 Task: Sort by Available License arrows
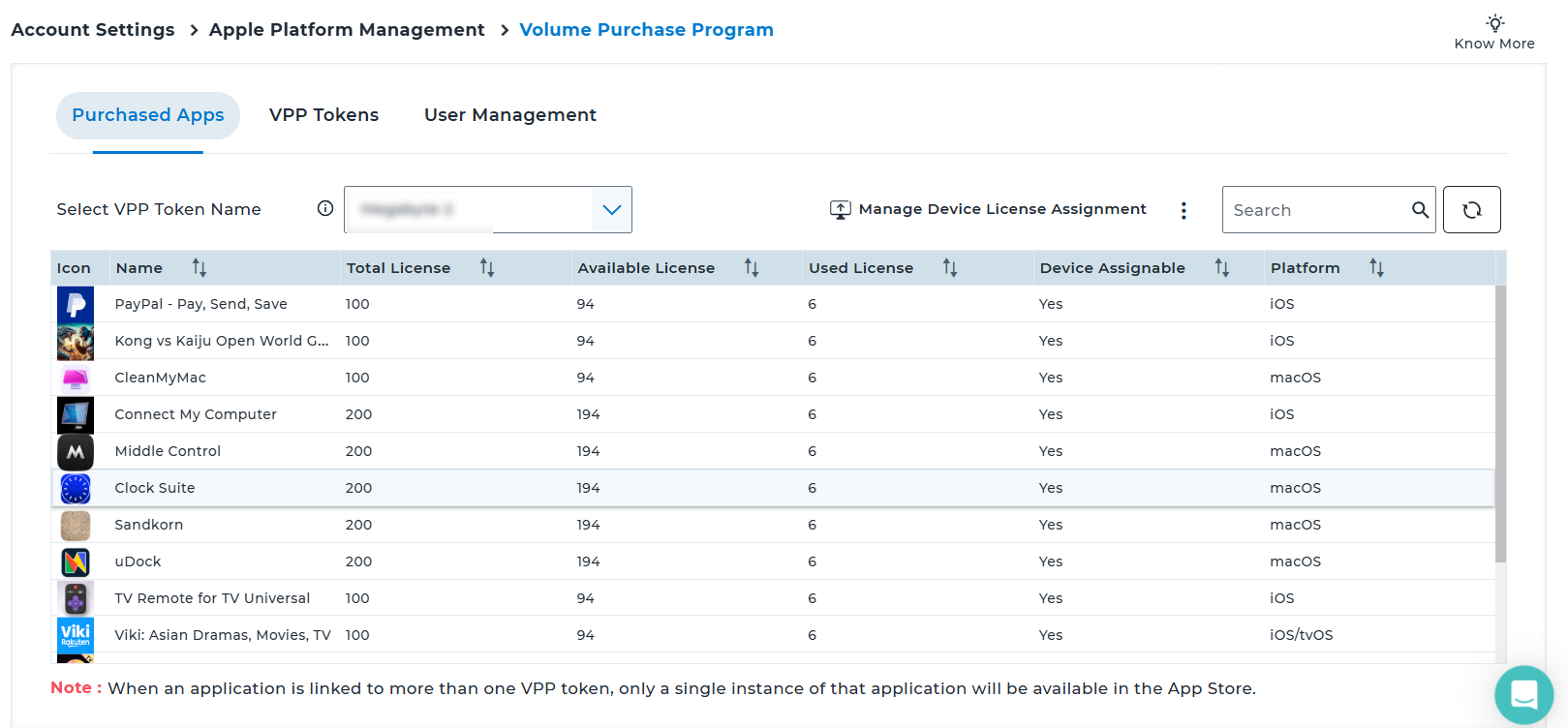(x=752, y=268)
